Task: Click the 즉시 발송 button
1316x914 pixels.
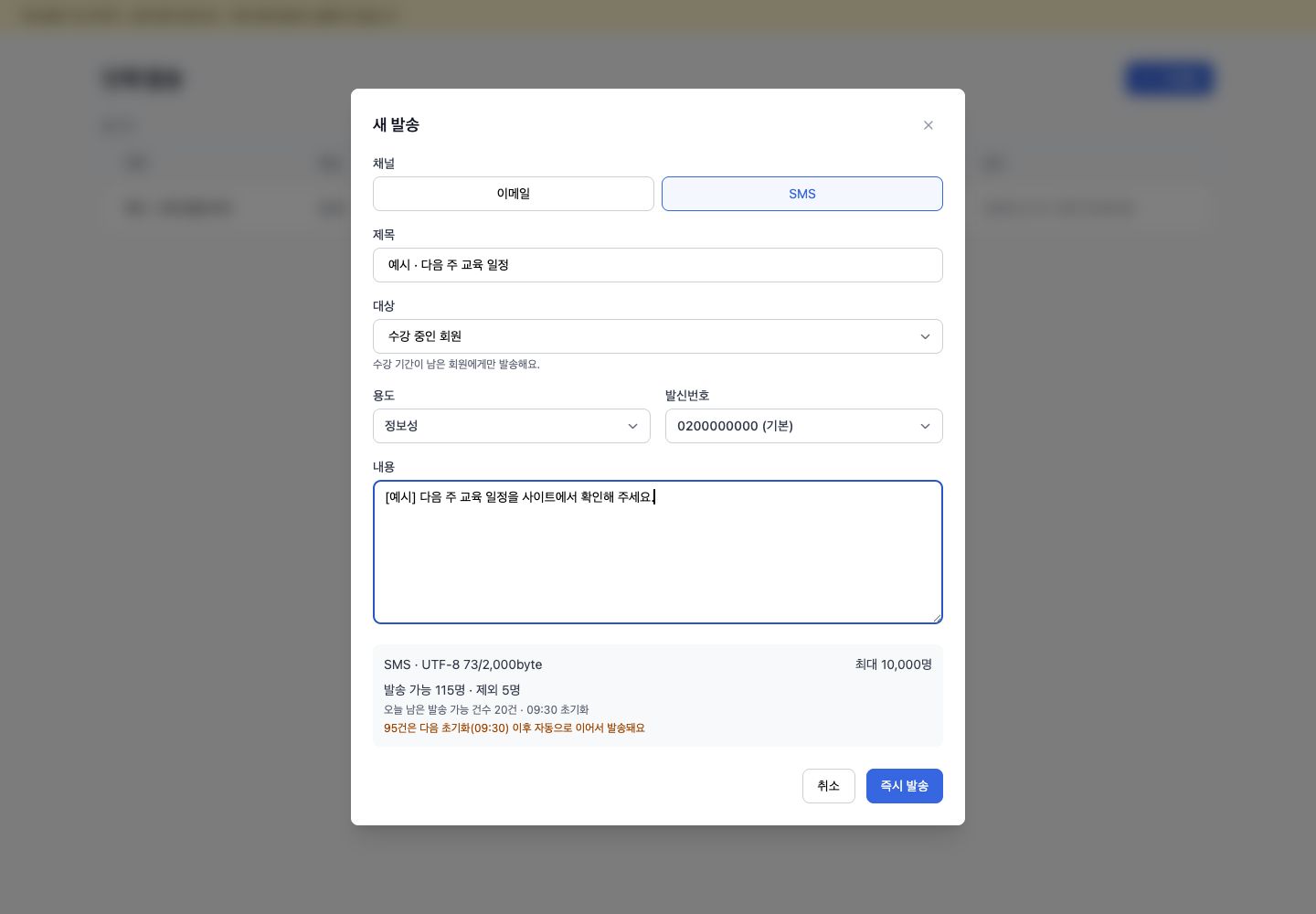Action: click(905, 786)
